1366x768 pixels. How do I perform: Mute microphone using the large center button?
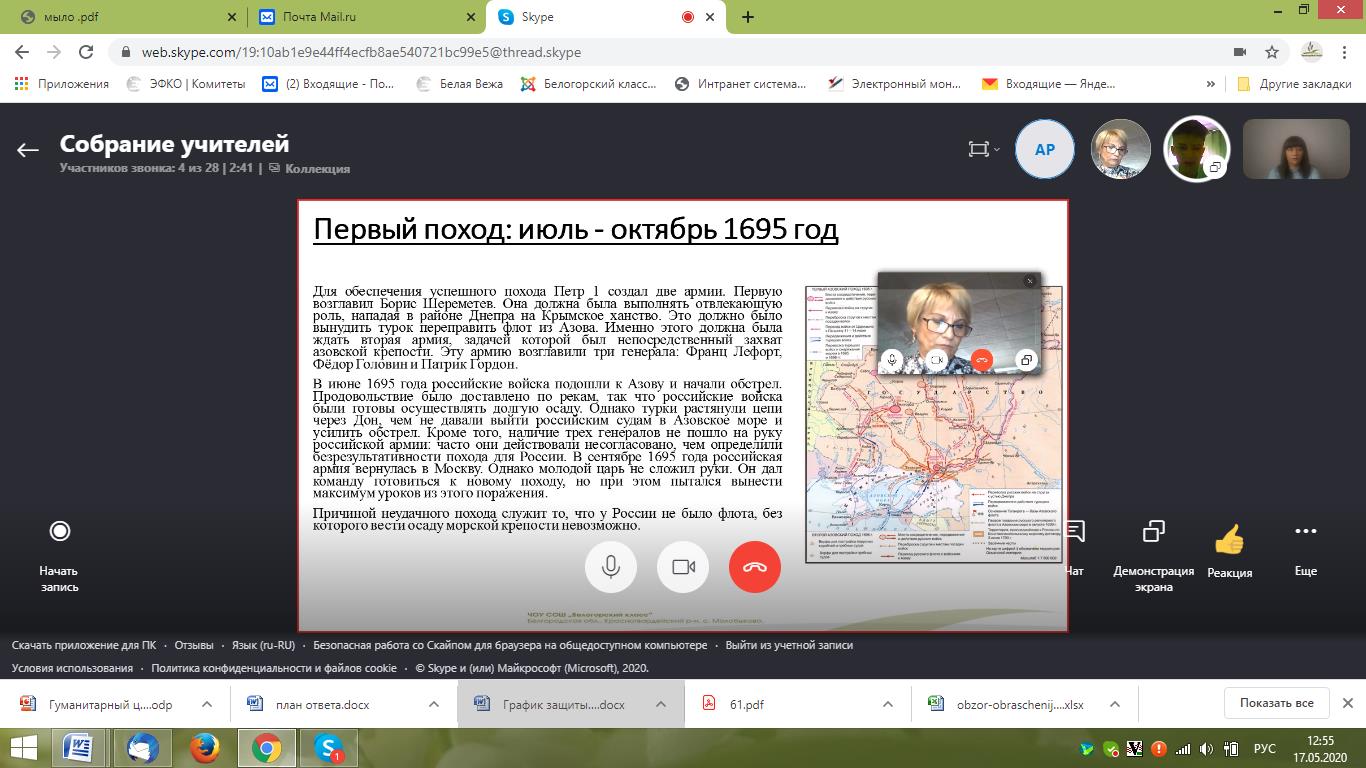[x=610, y=567]
